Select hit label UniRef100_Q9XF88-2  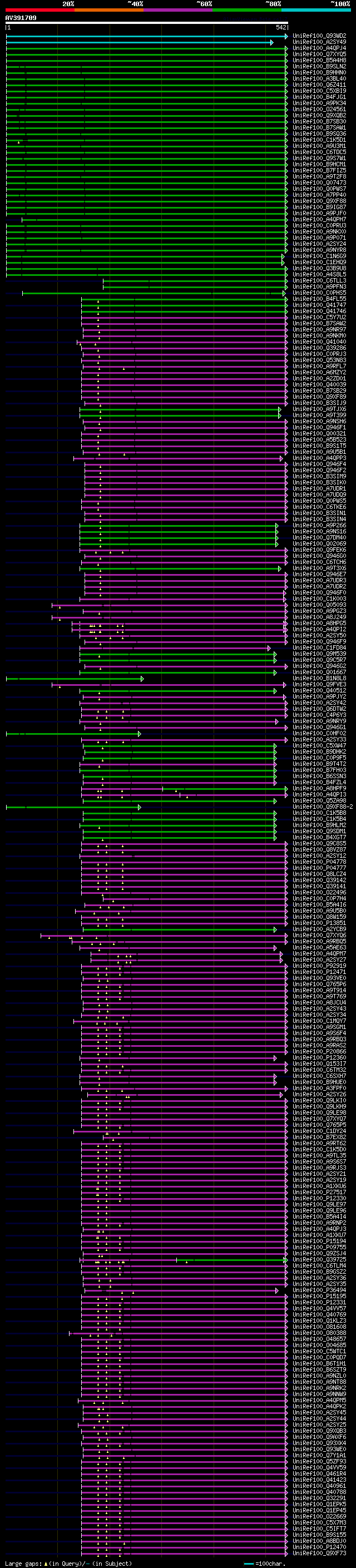[323, 808]
